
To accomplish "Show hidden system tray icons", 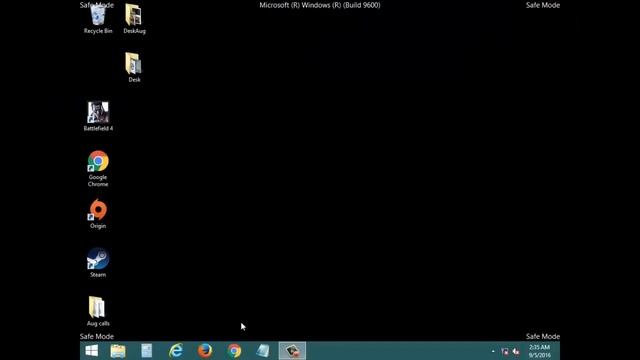I will [493, 351].
